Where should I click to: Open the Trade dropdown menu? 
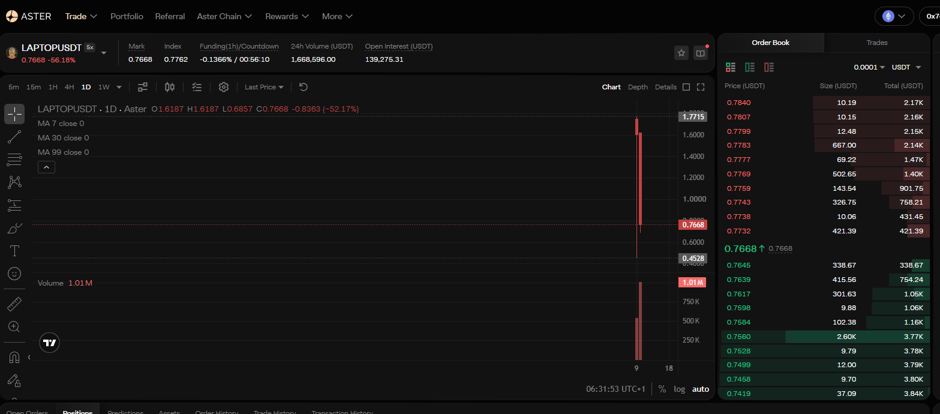(81, 16)
